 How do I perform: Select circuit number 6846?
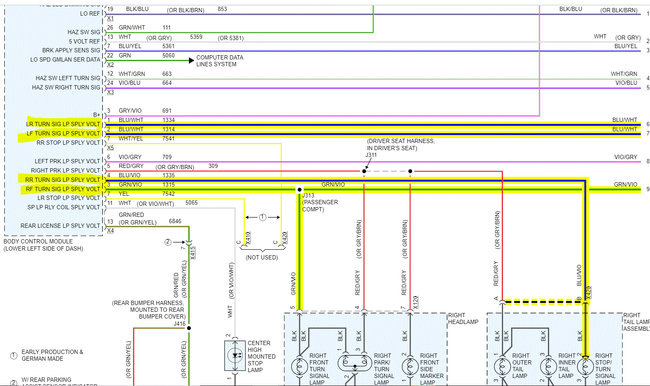tap(175, 221)
